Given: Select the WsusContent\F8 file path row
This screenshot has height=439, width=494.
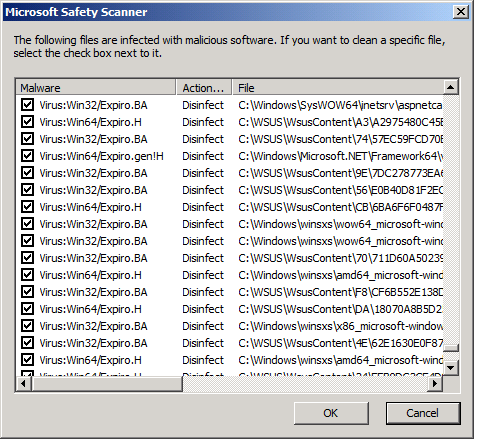Looking at the screenshot, I should (x=340, y=292).
